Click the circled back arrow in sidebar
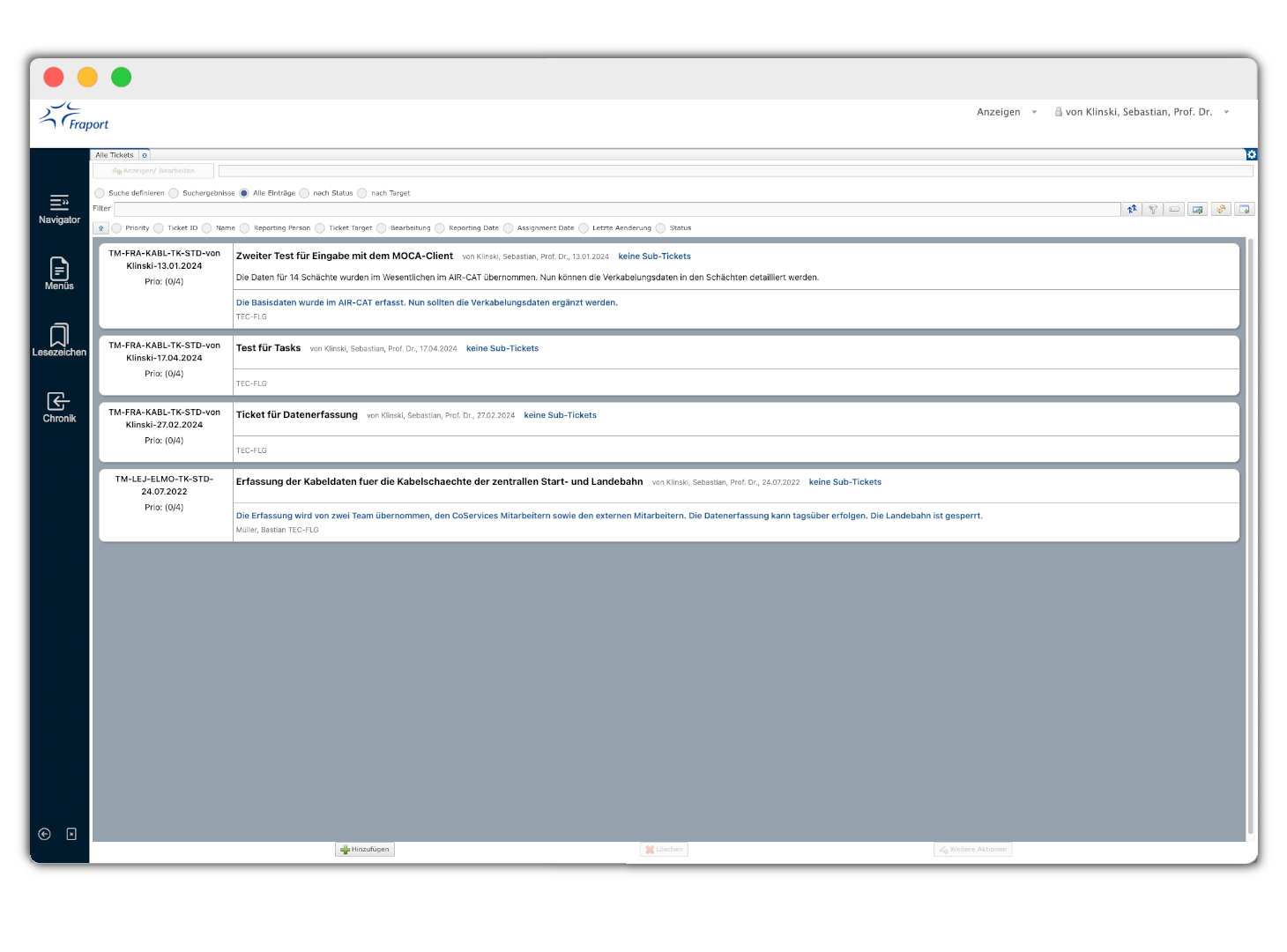The height and width of the screenshot is (952, 1287). 44,834
